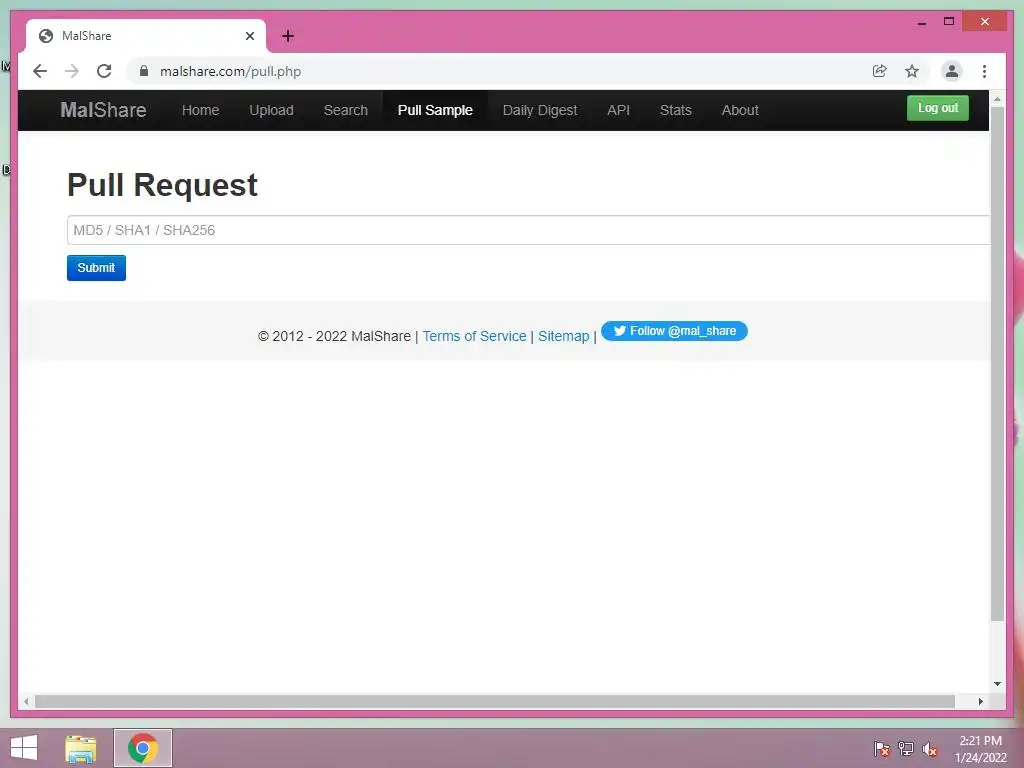Click the Pull Request heading
Viewport: 1024px width, 768px height.
[x=162, y=185]
